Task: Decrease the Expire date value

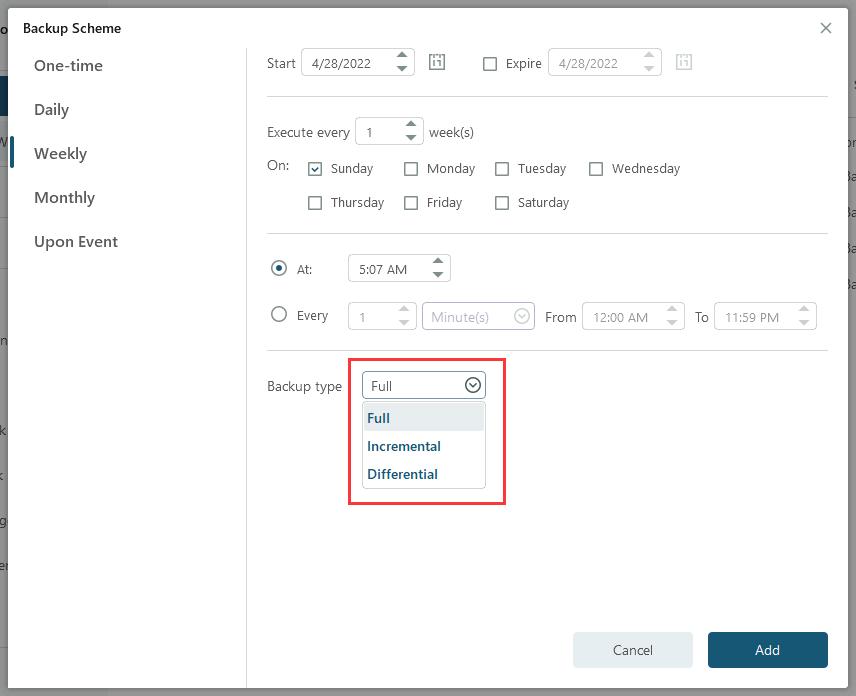Action: [649, 69]
